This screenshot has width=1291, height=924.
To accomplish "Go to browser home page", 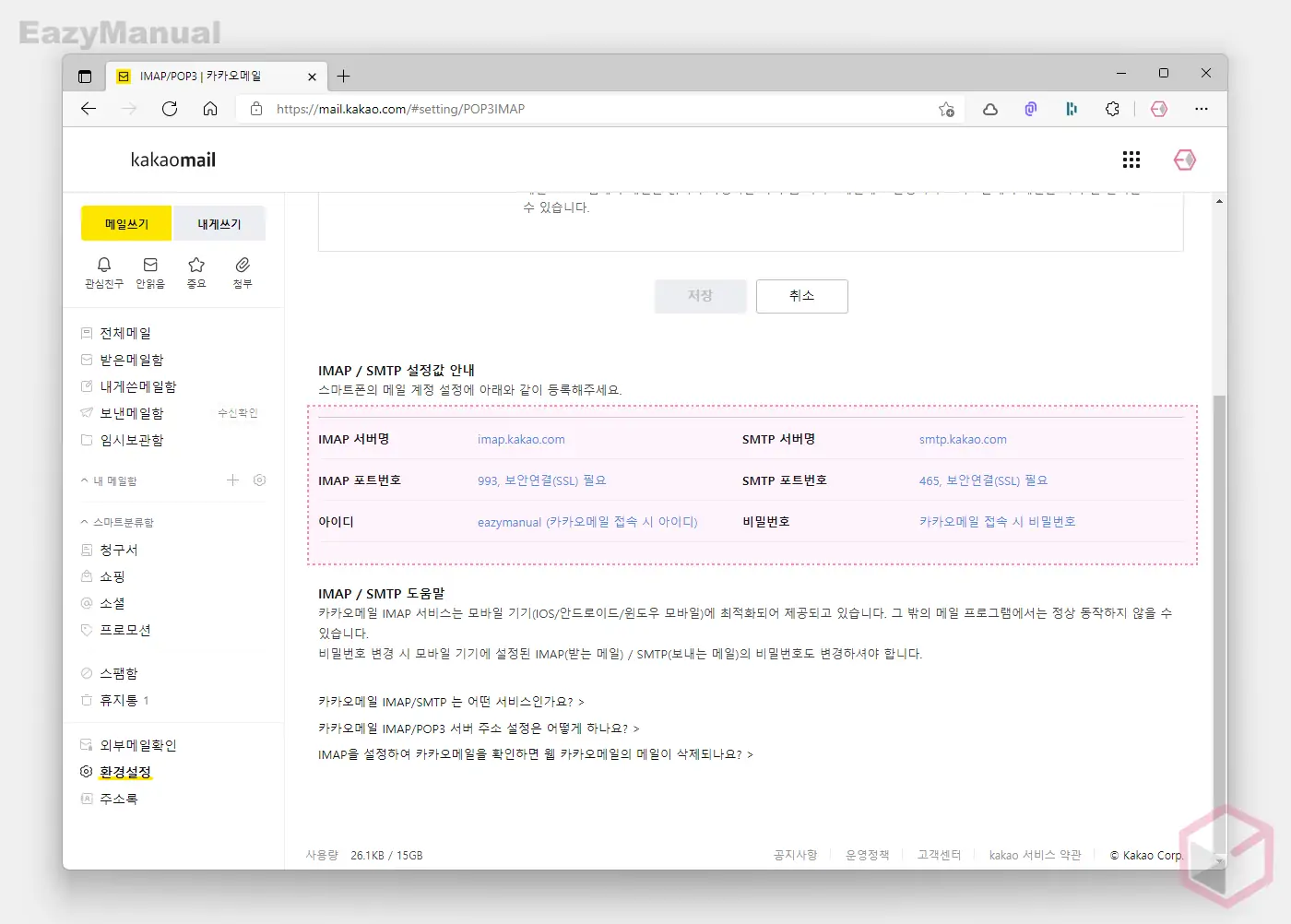I will pyautogui.click(x=210, y=109).
